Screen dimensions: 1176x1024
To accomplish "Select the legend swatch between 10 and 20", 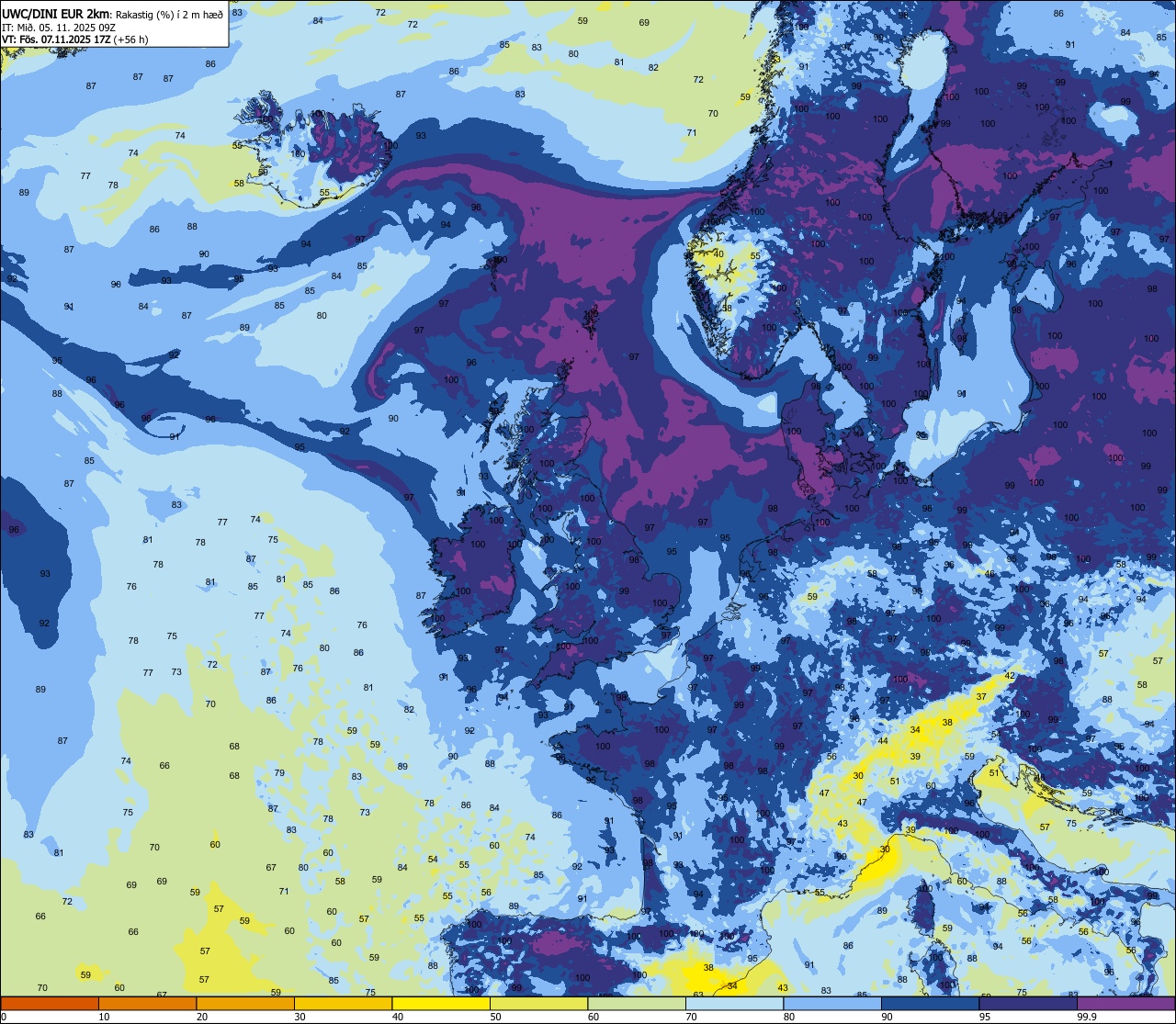I will click(147, 1003).
